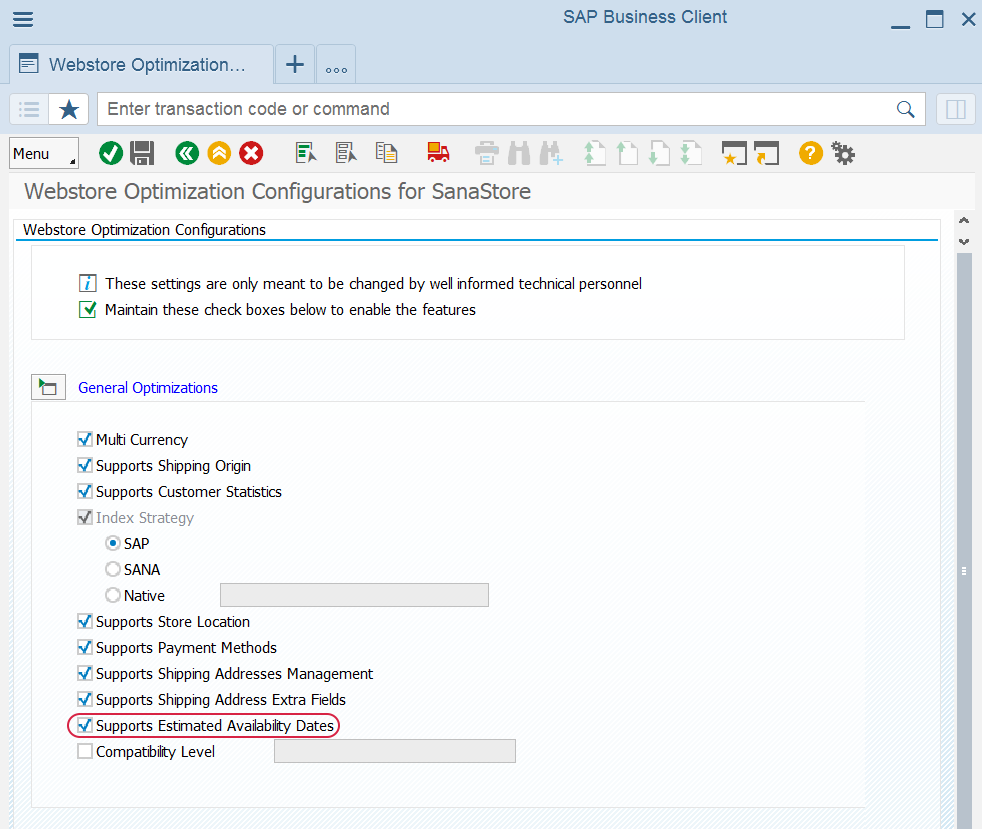The width and height of the screenshot is (982, 829).
Task: Go to last page icon
Action: tap(691, 153)
